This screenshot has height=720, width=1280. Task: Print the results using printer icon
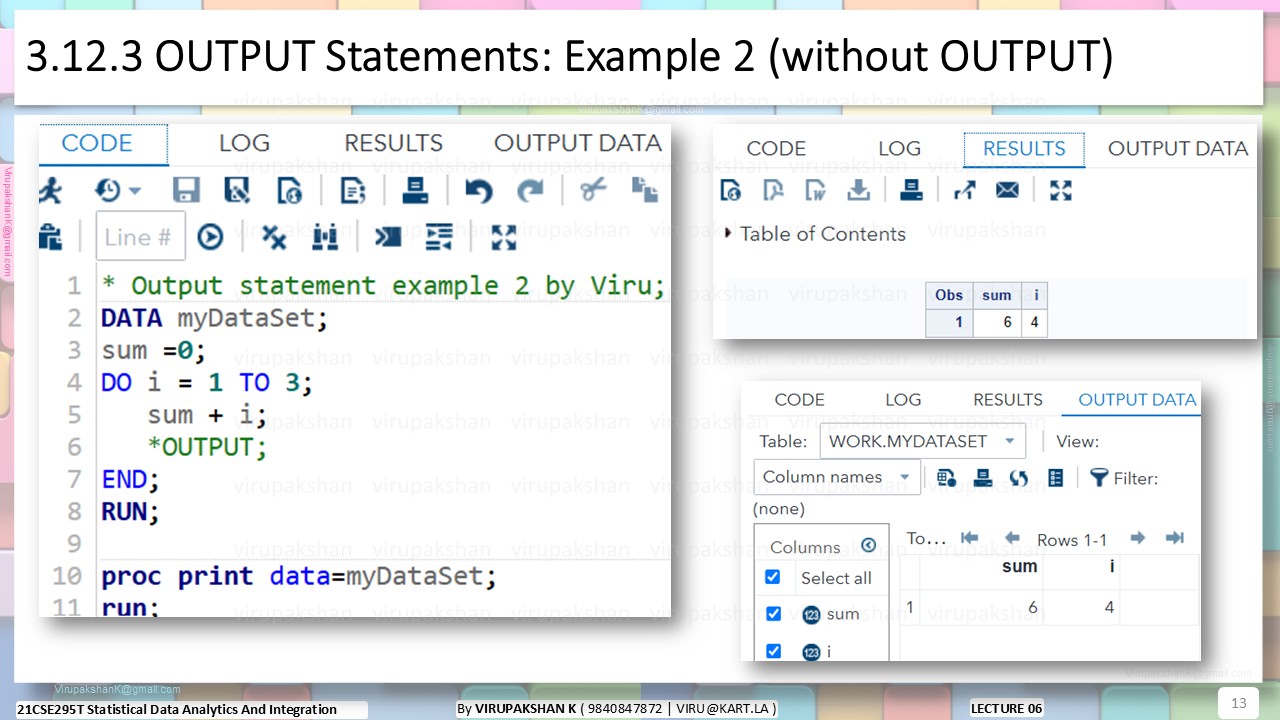coord(911,189)
